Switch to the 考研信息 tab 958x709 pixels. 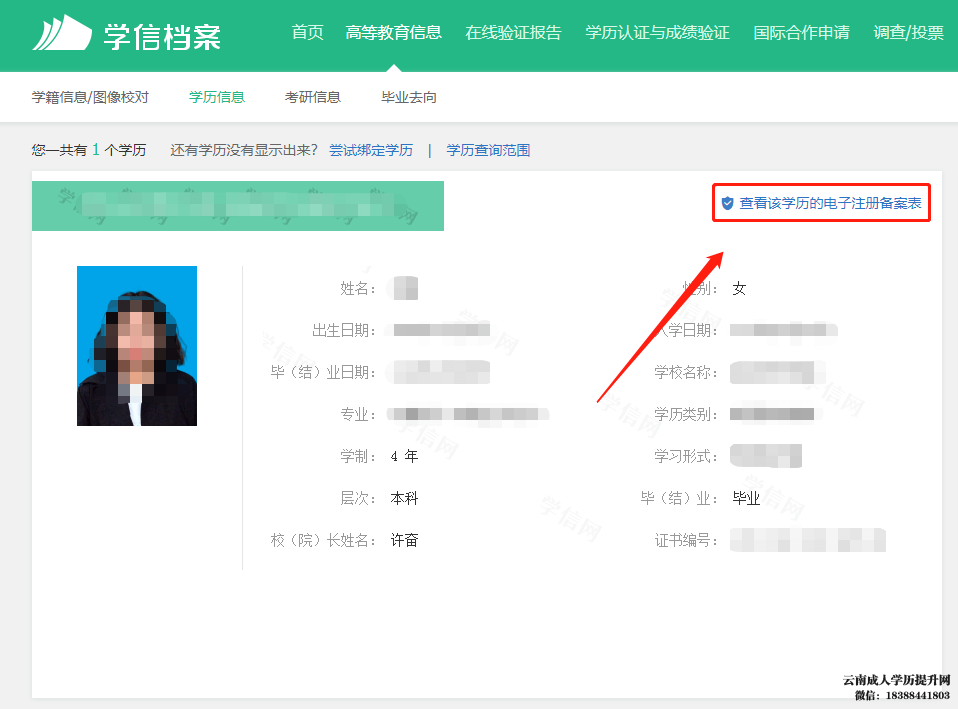pos(313,96)
